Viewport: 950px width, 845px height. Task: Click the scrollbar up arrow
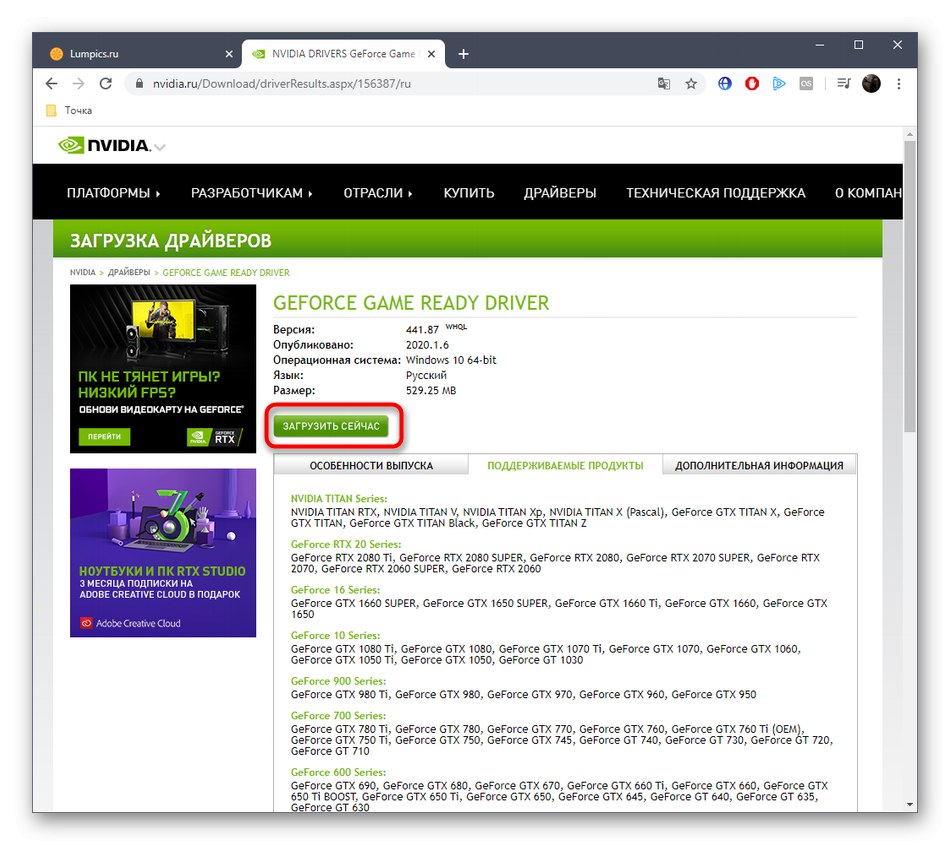[x=909, y=133]
